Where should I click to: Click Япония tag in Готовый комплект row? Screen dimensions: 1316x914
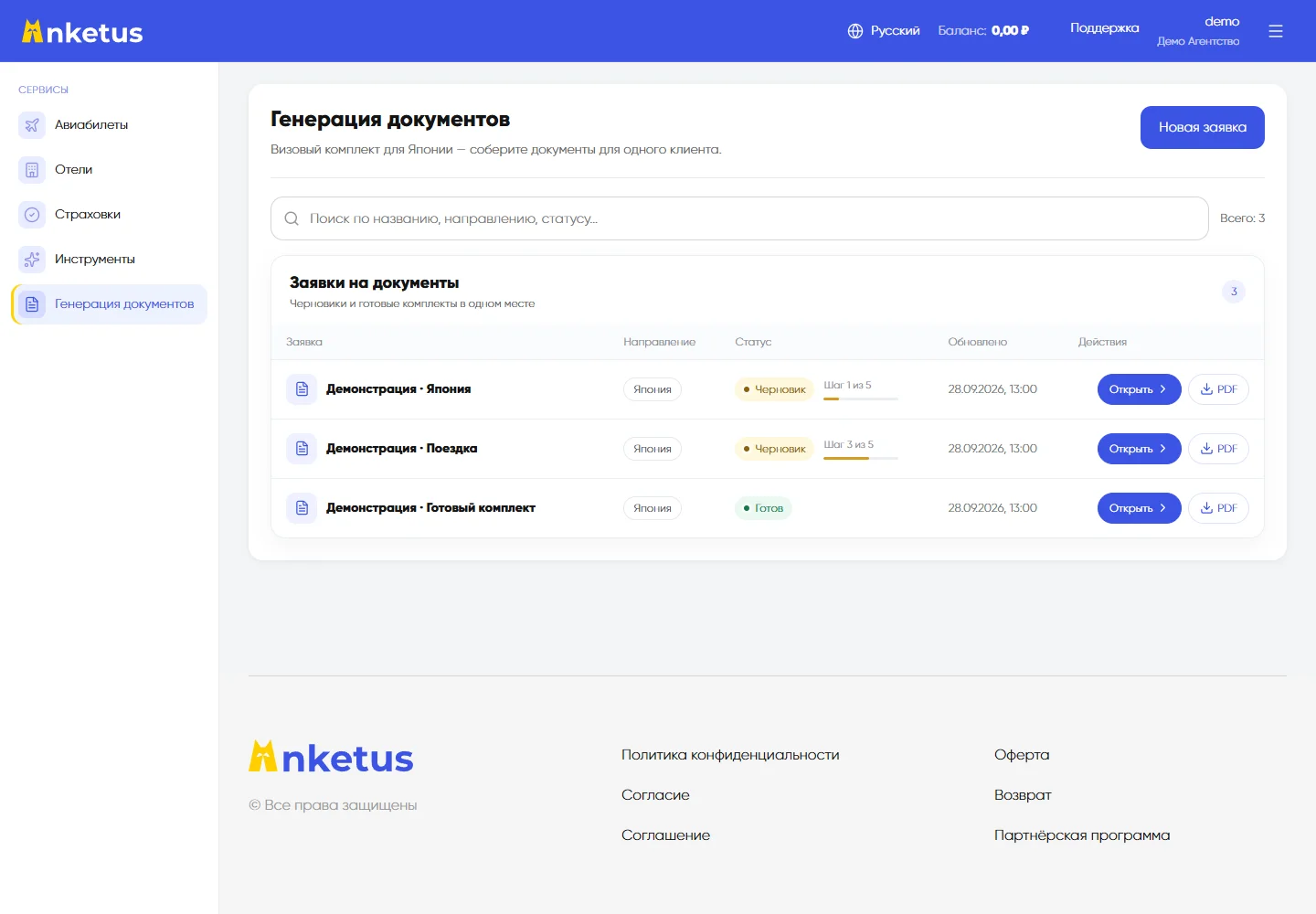tap(653, 508)
